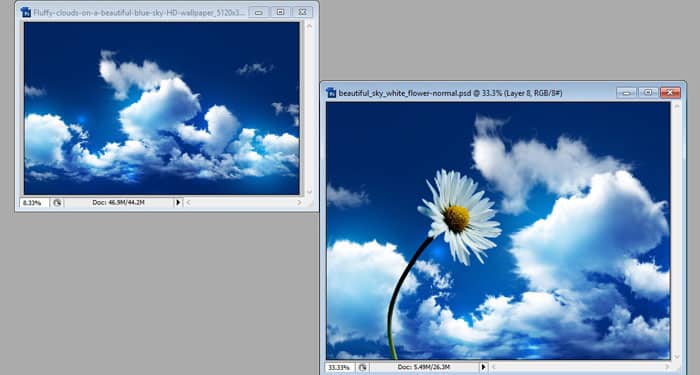Image resolution: width=700 pixels, height=375 pixels.
Task: Click the daisy flower center in the psd canvas
Action: click(x=456, y=218)
